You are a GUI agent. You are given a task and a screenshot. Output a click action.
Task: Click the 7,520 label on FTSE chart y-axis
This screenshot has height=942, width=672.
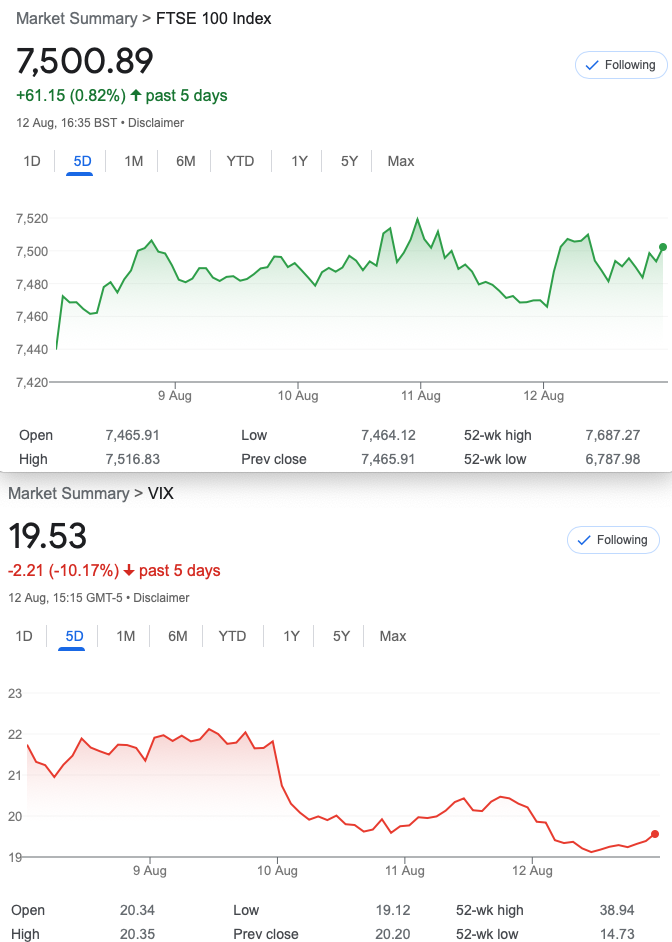click(32, 219)
